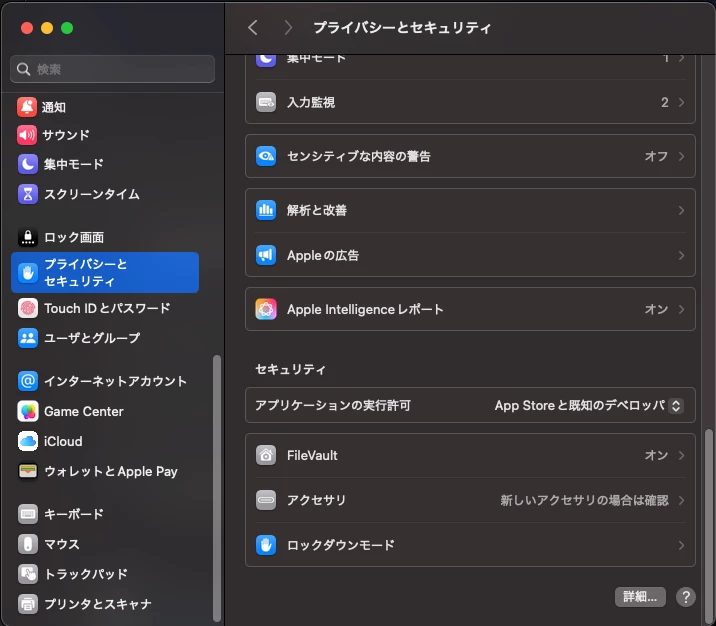Select 通知 label in the sidebar
716x626 pixels.
(x=54, y=107)
